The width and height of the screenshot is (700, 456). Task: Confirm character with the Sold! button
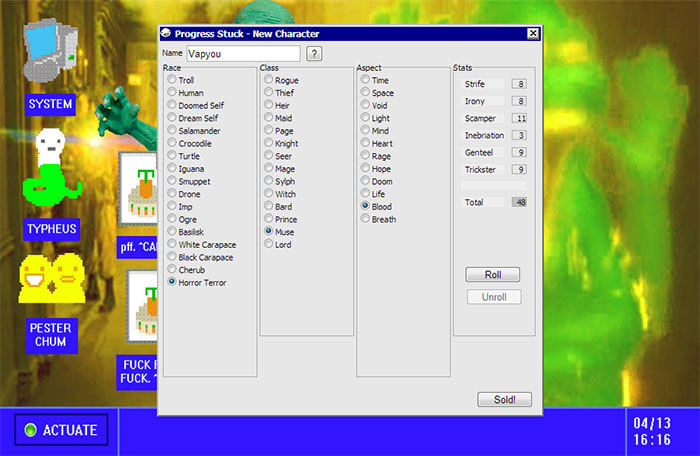tap(504, 399)
